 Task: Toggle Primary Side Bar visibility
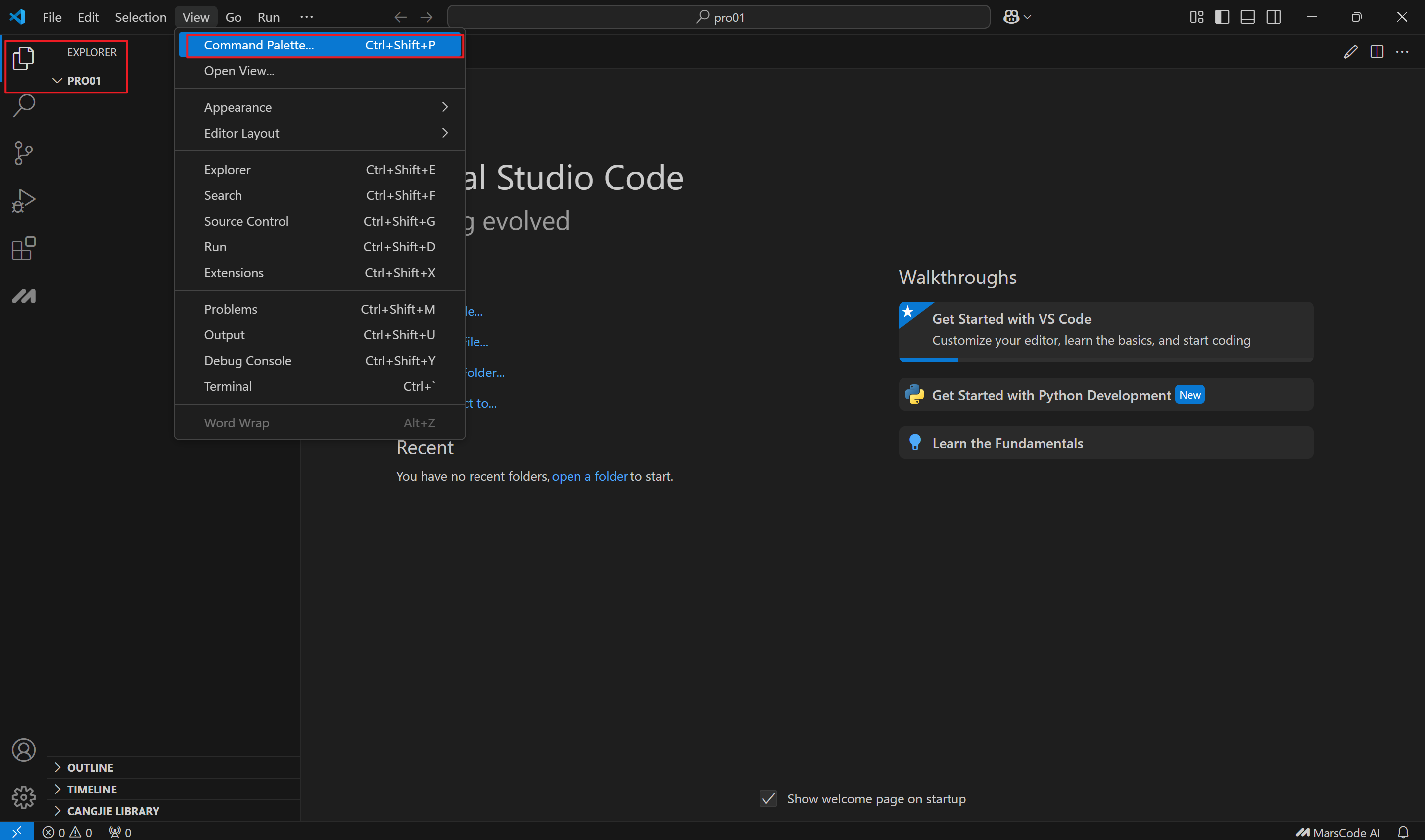coord(1222,17)
